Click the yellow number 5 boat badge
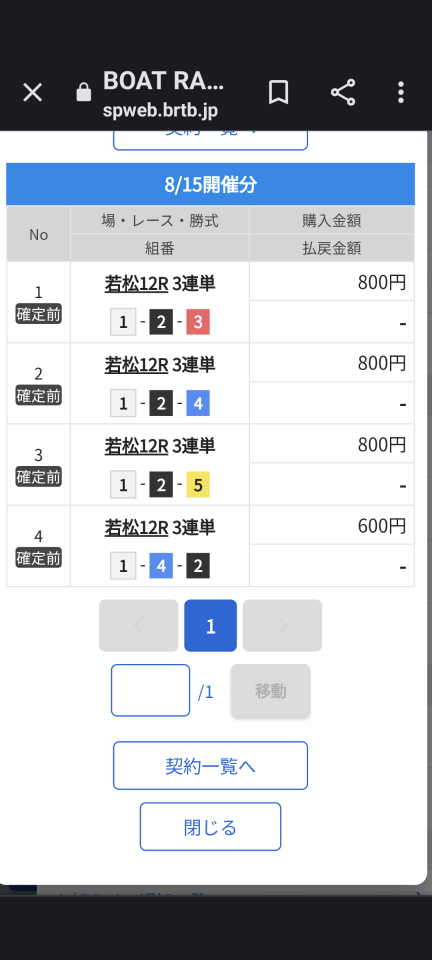This screenshot has height=960, width=432. click(198, 485)
